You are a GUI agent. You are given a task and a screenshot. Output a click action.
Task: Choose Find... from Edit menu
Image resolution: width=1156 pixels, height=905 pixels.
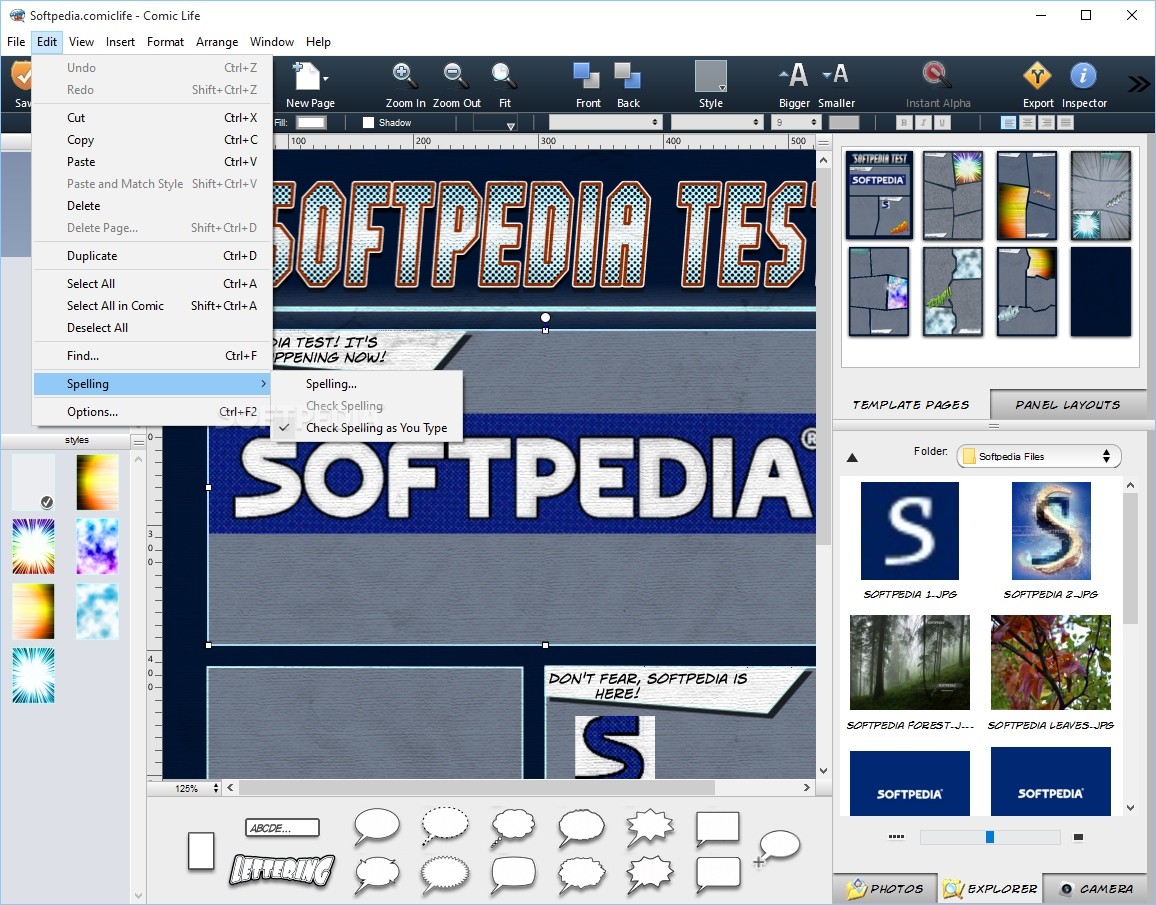152,355
